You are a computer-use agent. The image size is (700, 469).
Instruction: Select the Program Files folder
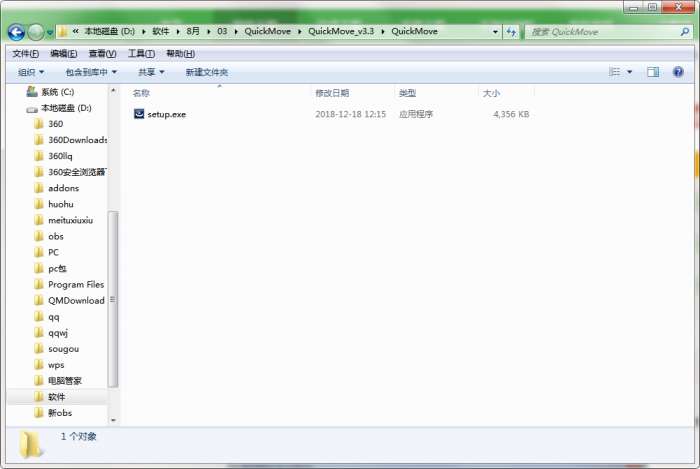(x=69, y=285)
